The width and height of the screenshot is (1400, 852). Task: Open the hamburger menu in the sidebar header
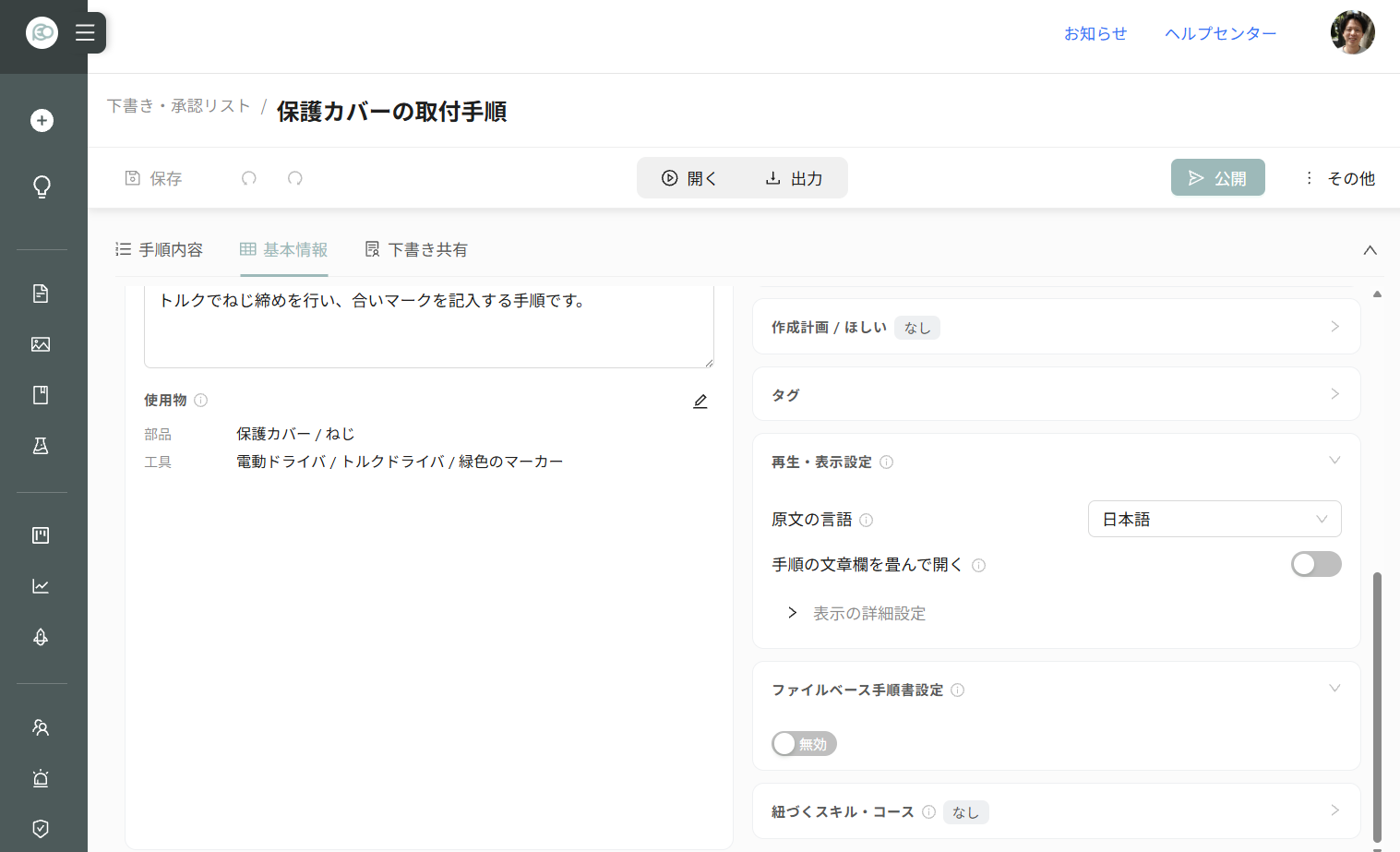[85, 33]
